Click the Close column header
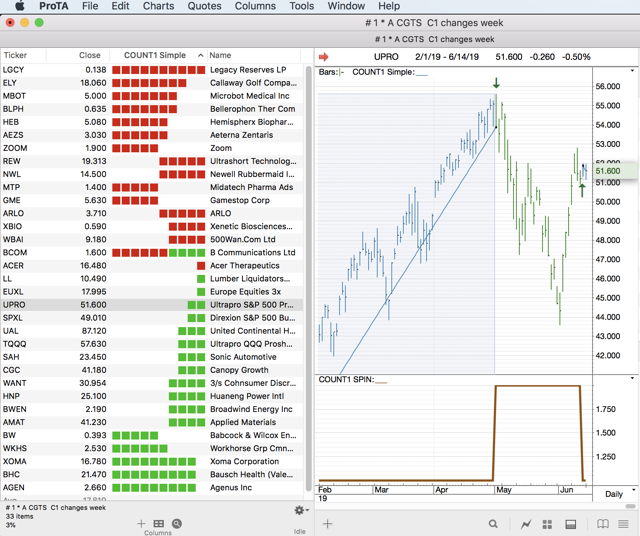The width and height of the screenshot is (640, 536). tap(78, 55)
